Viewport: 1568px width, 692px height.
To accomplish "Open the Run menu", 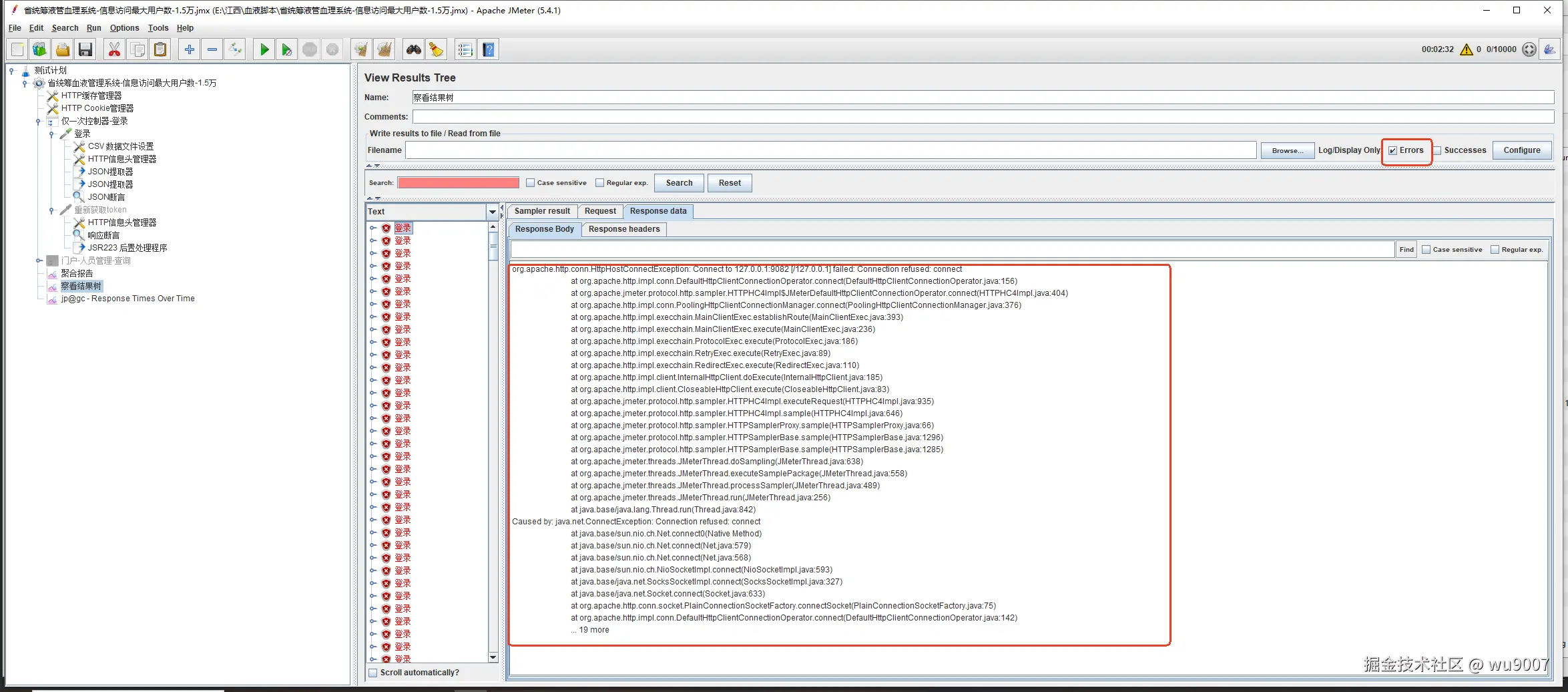I will (x=94, y=28).
